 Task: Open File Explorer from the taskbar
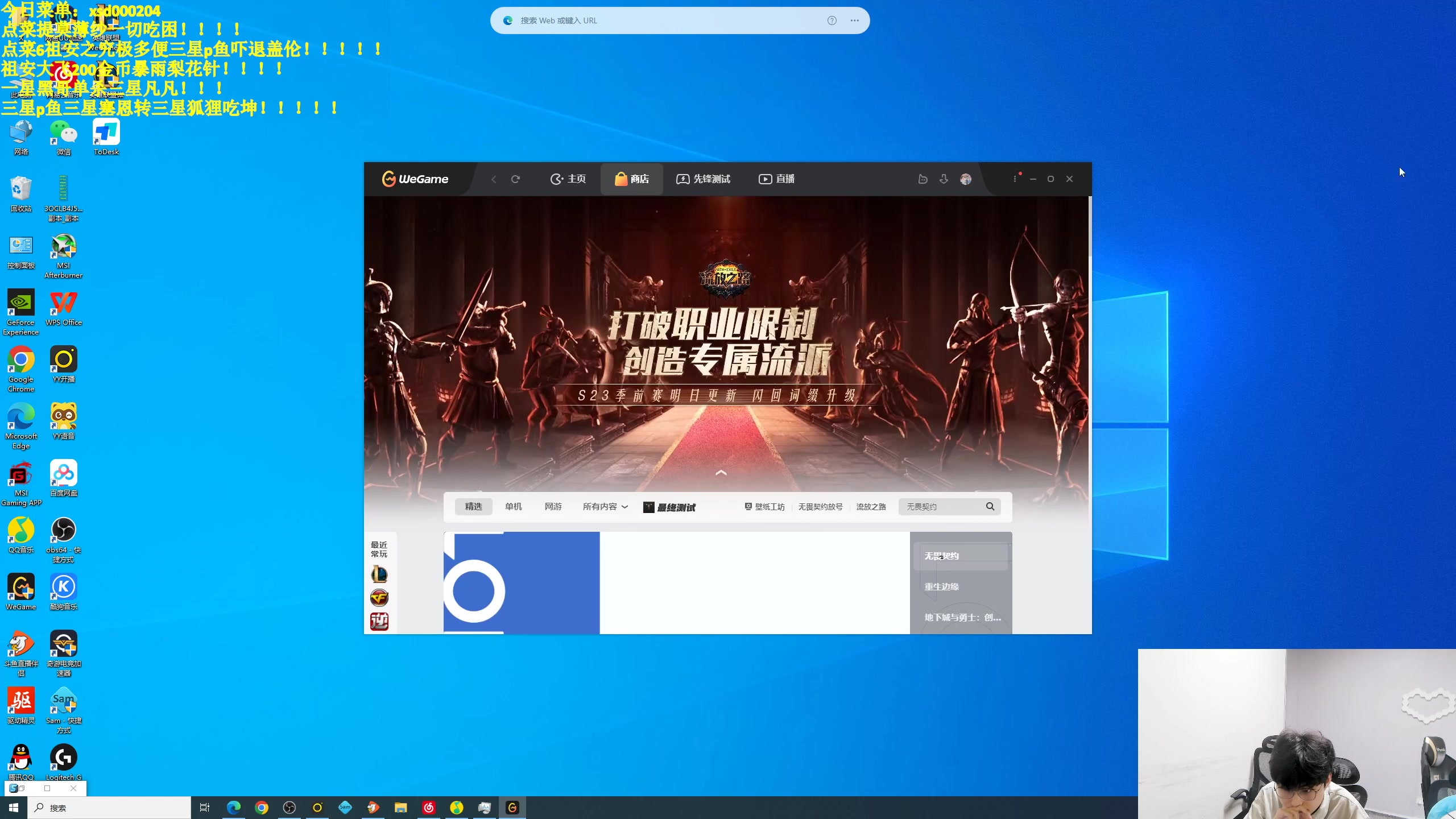tap(401, 808)
